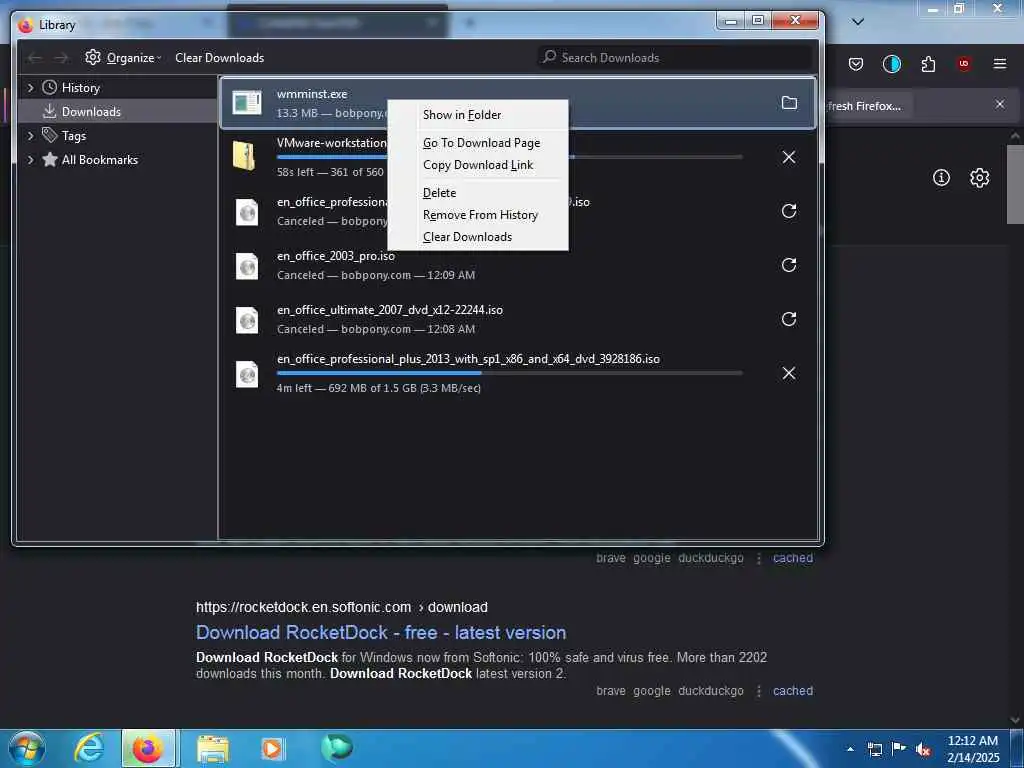Select the en_office_2003_pro.iso download row
The width and height of the screenshot is (1024, 768).
pyautogui.click(x=518, y=265)
